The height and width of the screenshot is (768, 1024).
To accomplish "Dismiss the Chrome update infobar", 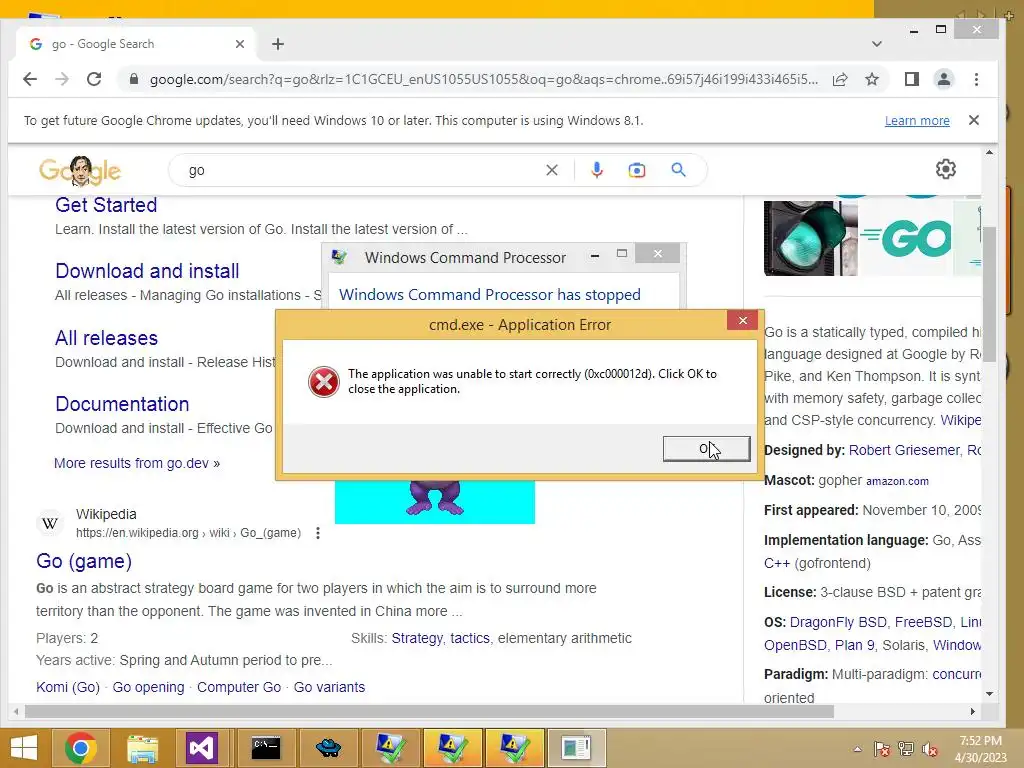I will pos(974,120).
